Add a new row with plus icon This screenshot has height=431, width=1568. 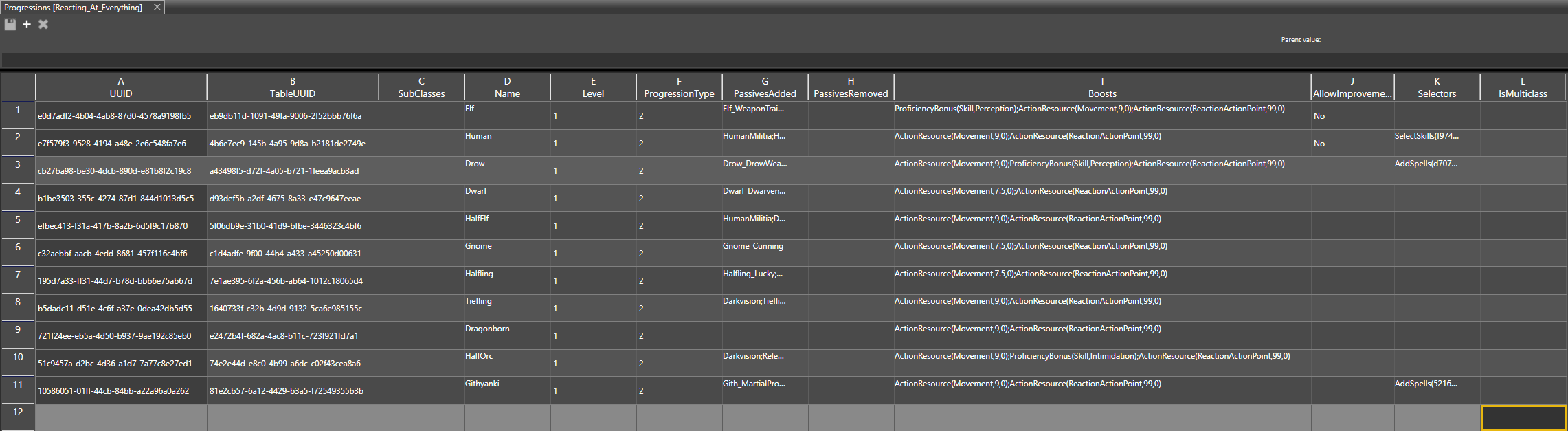(x=27, y=25)
